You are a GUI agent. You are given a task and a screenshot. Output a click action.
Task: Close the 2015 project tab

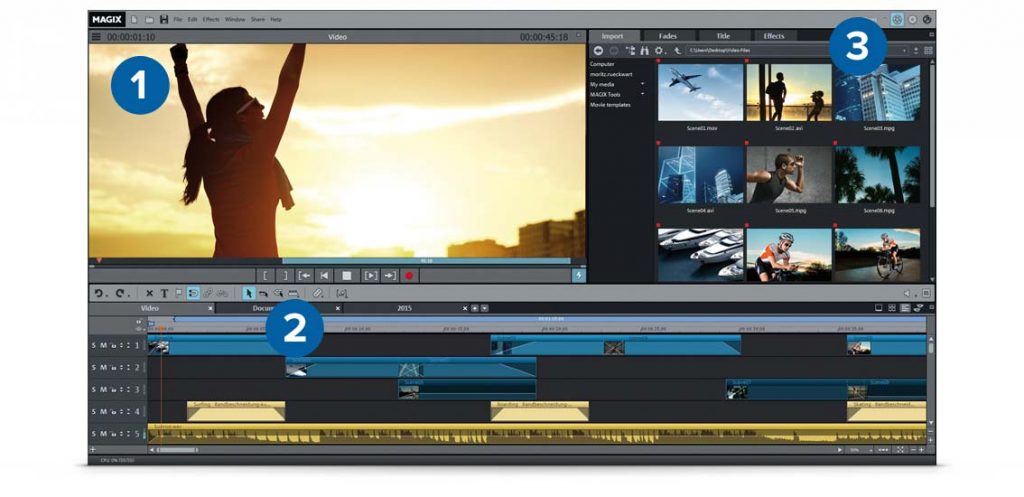coord(466,308)
